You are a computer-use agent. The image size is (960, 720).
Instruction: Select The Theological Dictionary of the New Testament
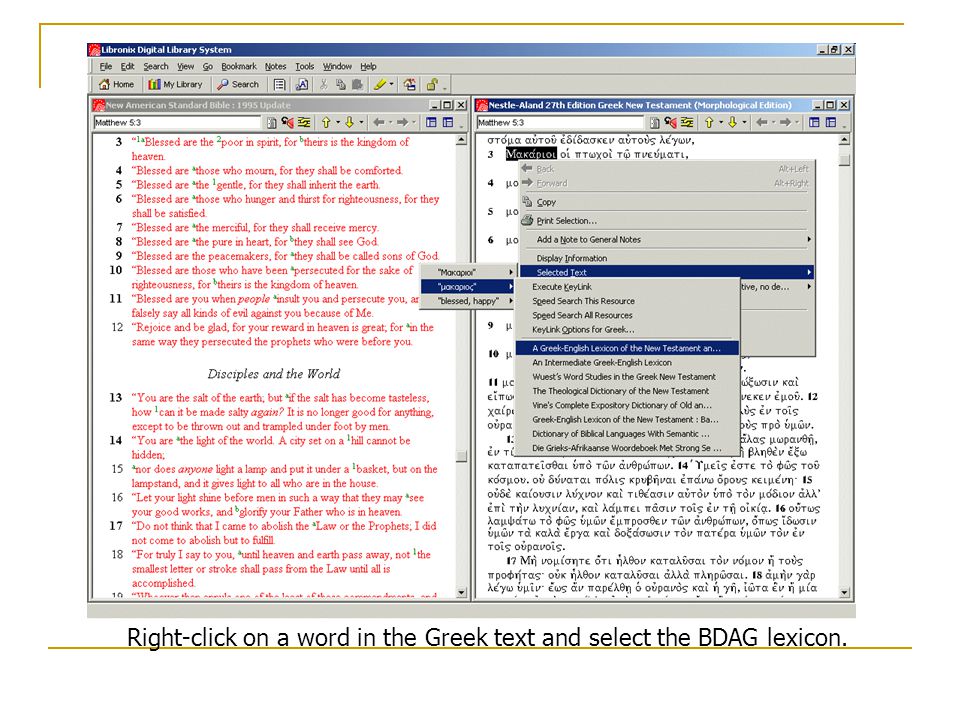click(x=628, y=391)
